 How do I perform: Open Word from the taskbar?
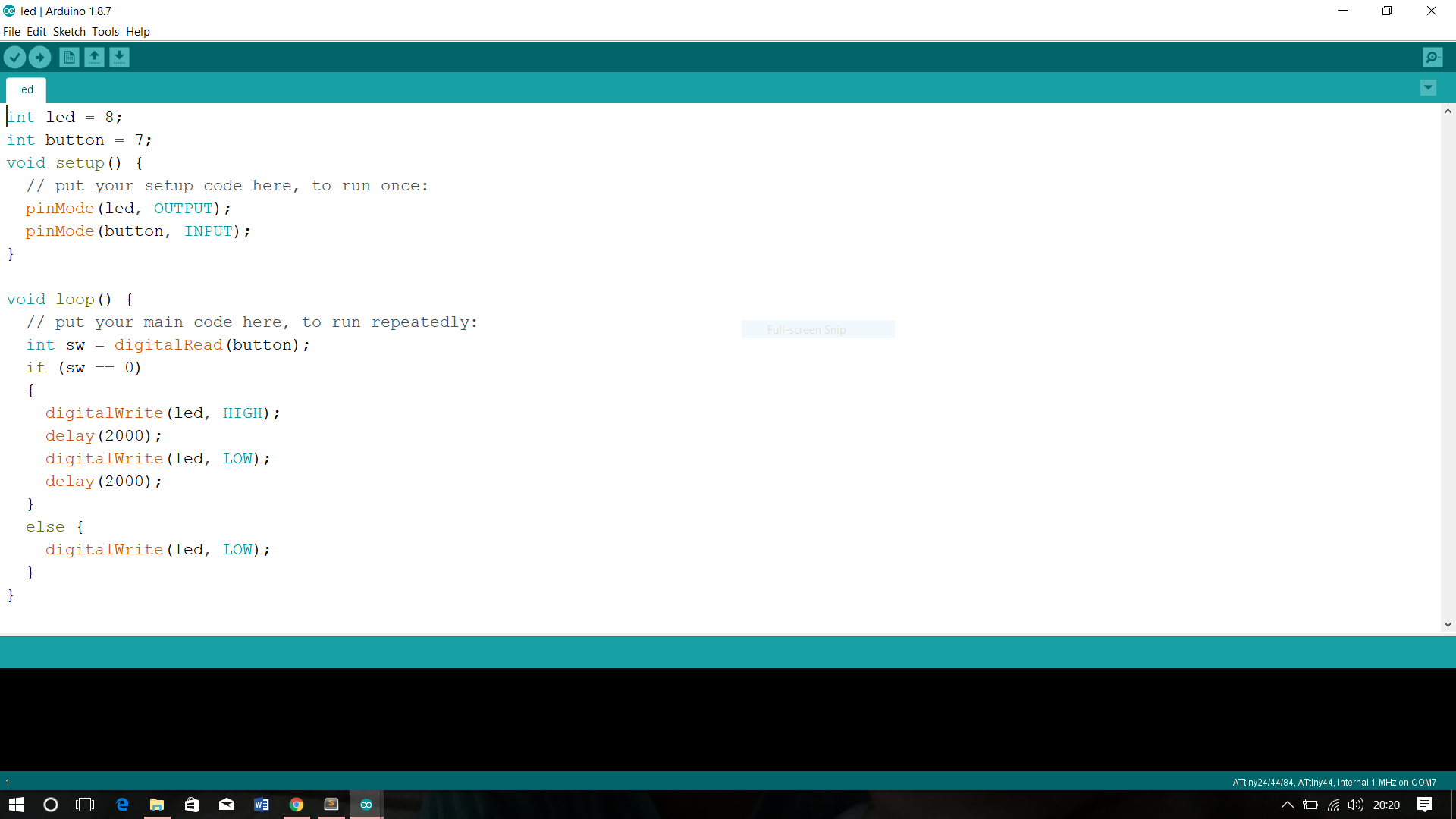click(x=262, y=805)
